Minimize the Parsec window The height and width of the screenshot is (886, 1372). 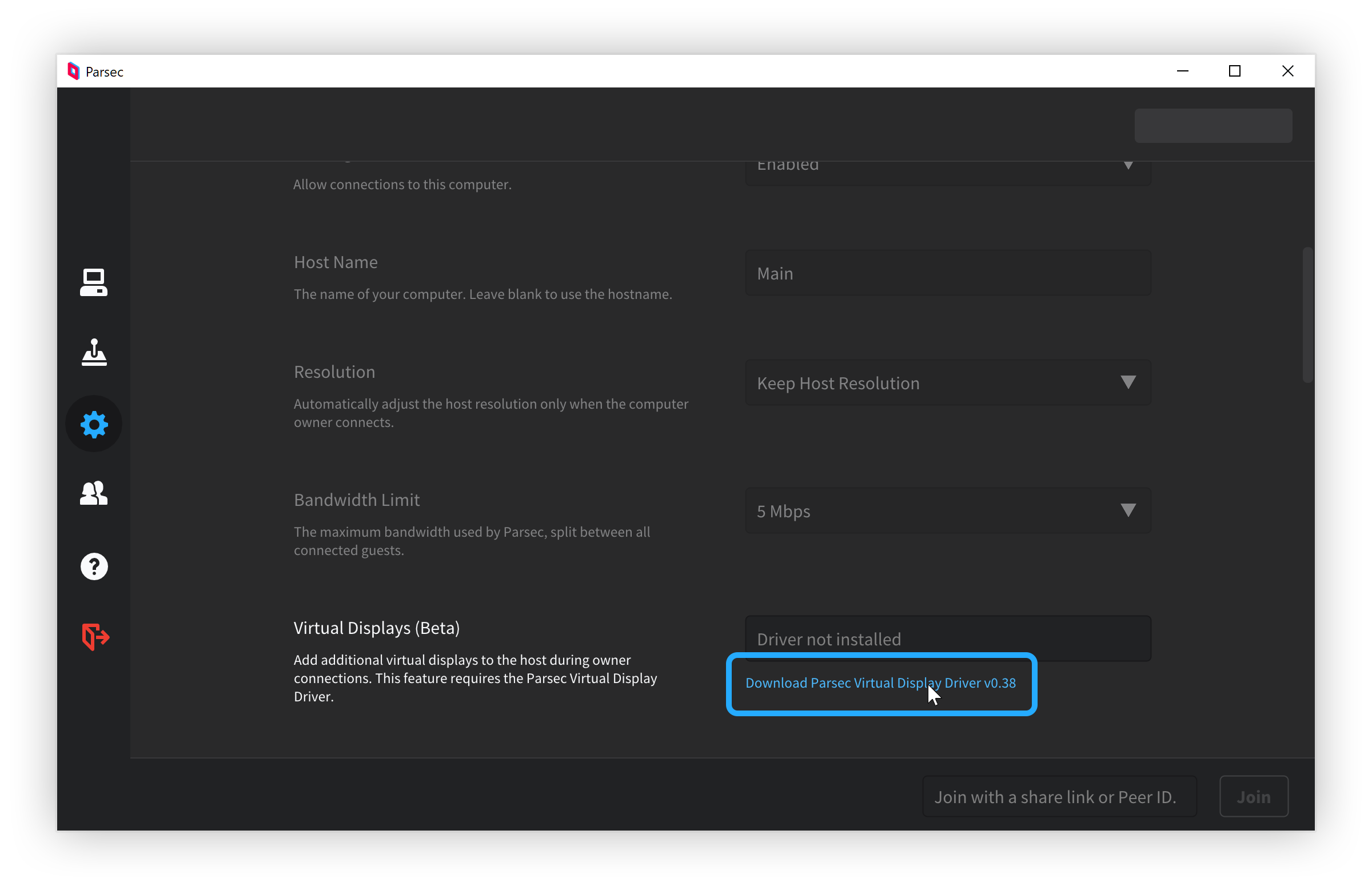[1182, 71]
